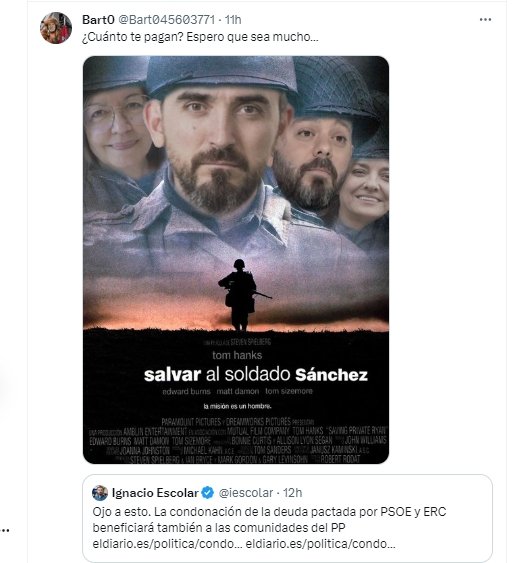The image size is (518, 563).
Task: Expand the attached movie poster image
Action: pyautogui.click(x=236, y=260)
